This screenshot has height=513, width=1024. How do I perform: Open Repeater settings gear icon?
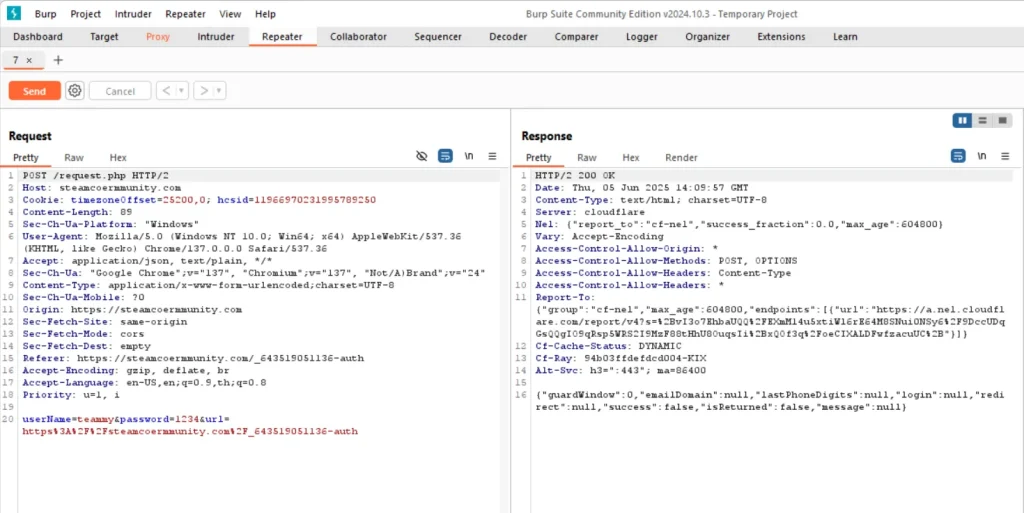coord(75,91)
